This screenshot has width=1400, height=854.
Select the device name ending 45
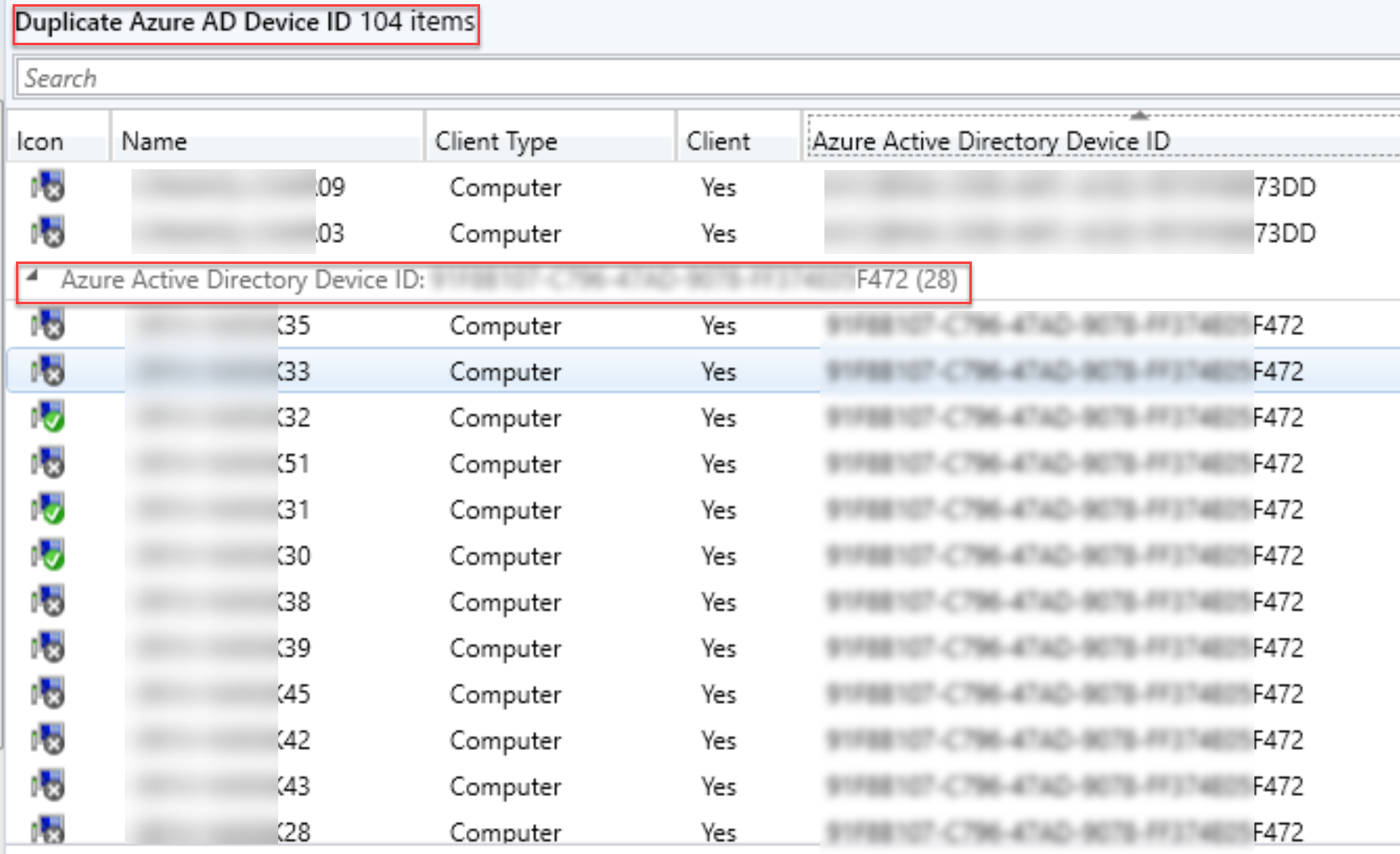(x=222, y=694)
